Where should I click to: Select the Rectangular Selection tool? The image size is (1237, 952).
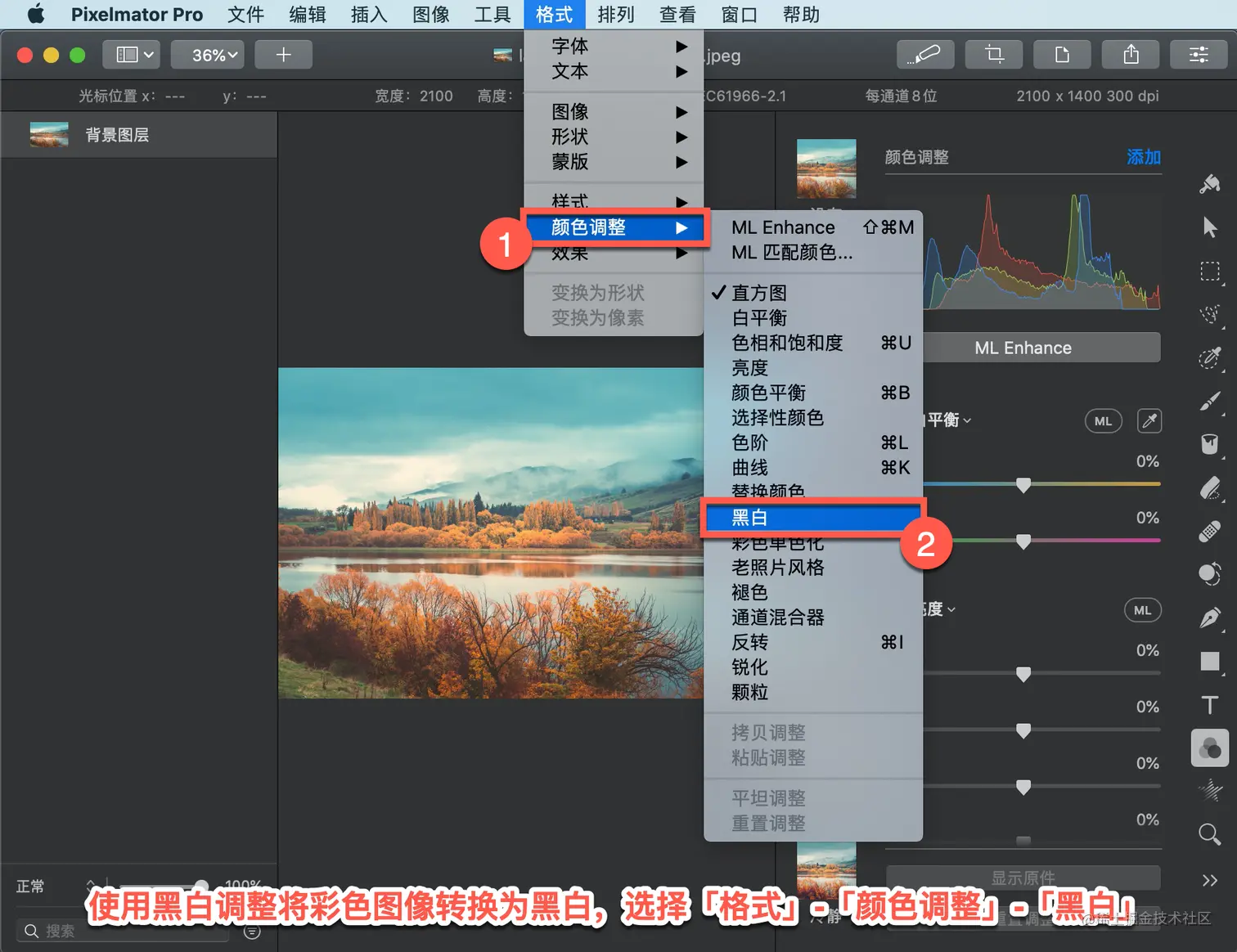click(1210, 271)
